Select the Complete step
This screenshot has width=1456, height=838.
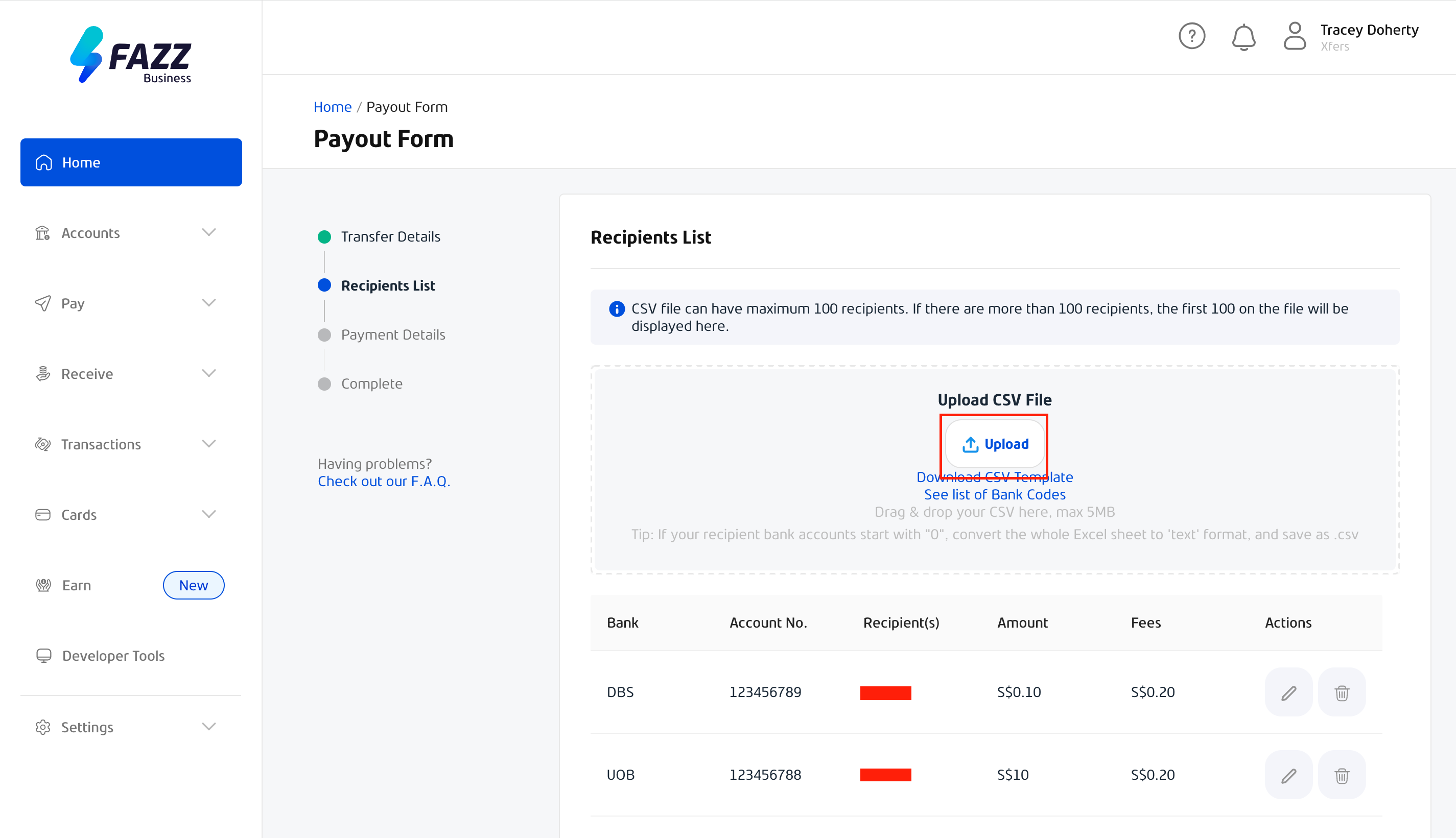coord(371,384)
